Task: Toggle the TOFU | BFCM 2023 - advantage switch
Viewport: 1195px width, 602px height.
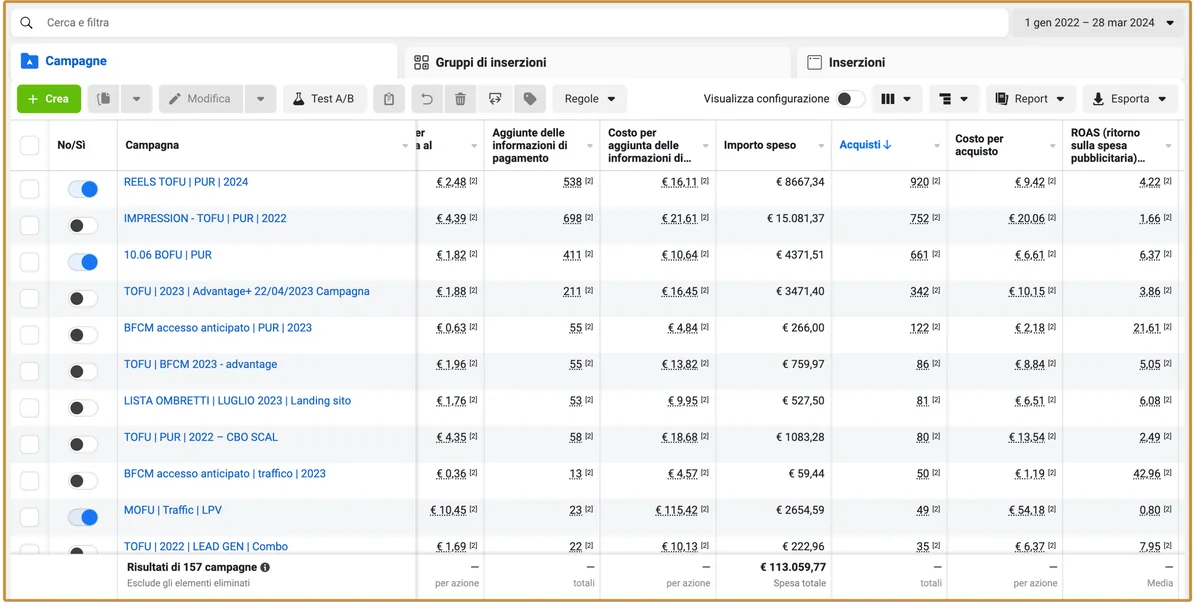Action: coord(83,372)
